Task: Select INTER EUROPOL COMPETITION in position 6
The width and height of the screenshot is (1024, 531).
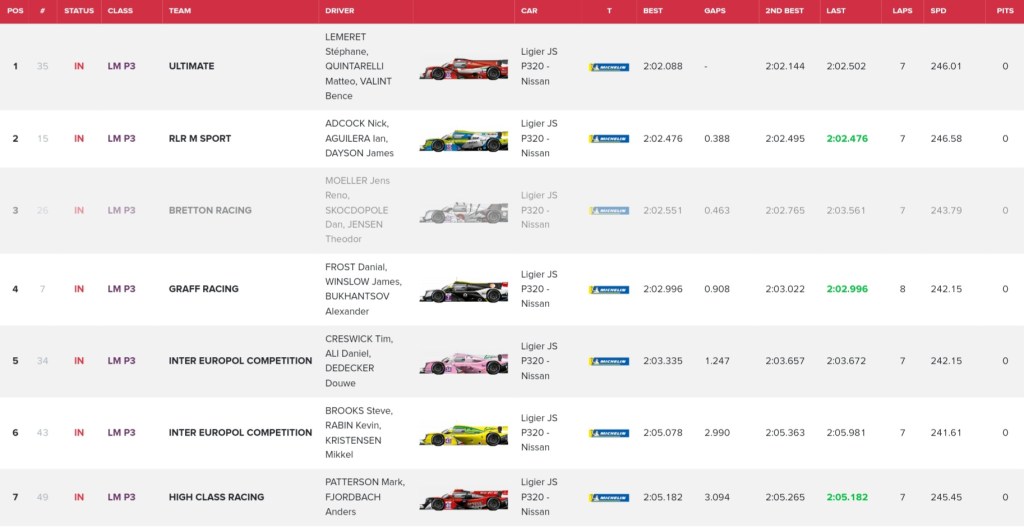Action: [x=240, y=432]
